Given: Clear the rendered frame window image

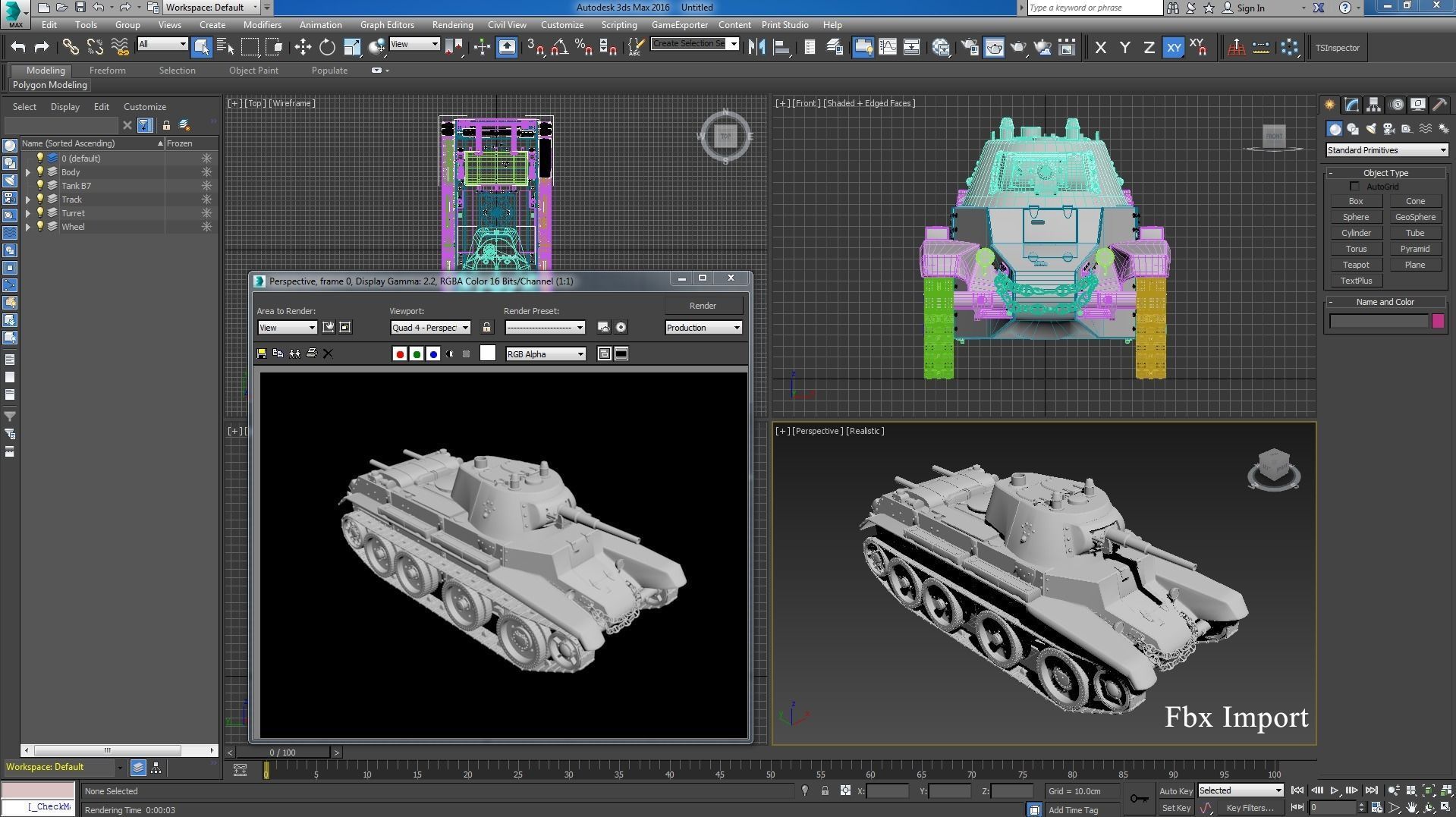Looking at the screenshot, I should click(328, 354).
